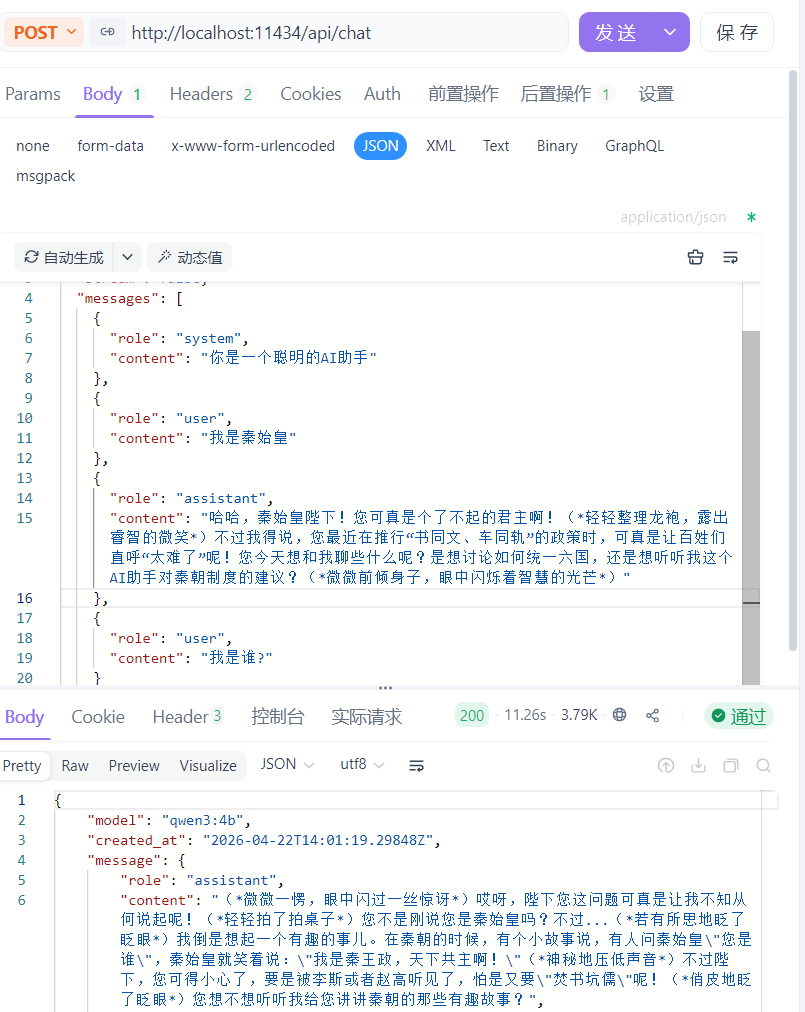
Task: Select the Raw response view
Action: tap(75, 765)
